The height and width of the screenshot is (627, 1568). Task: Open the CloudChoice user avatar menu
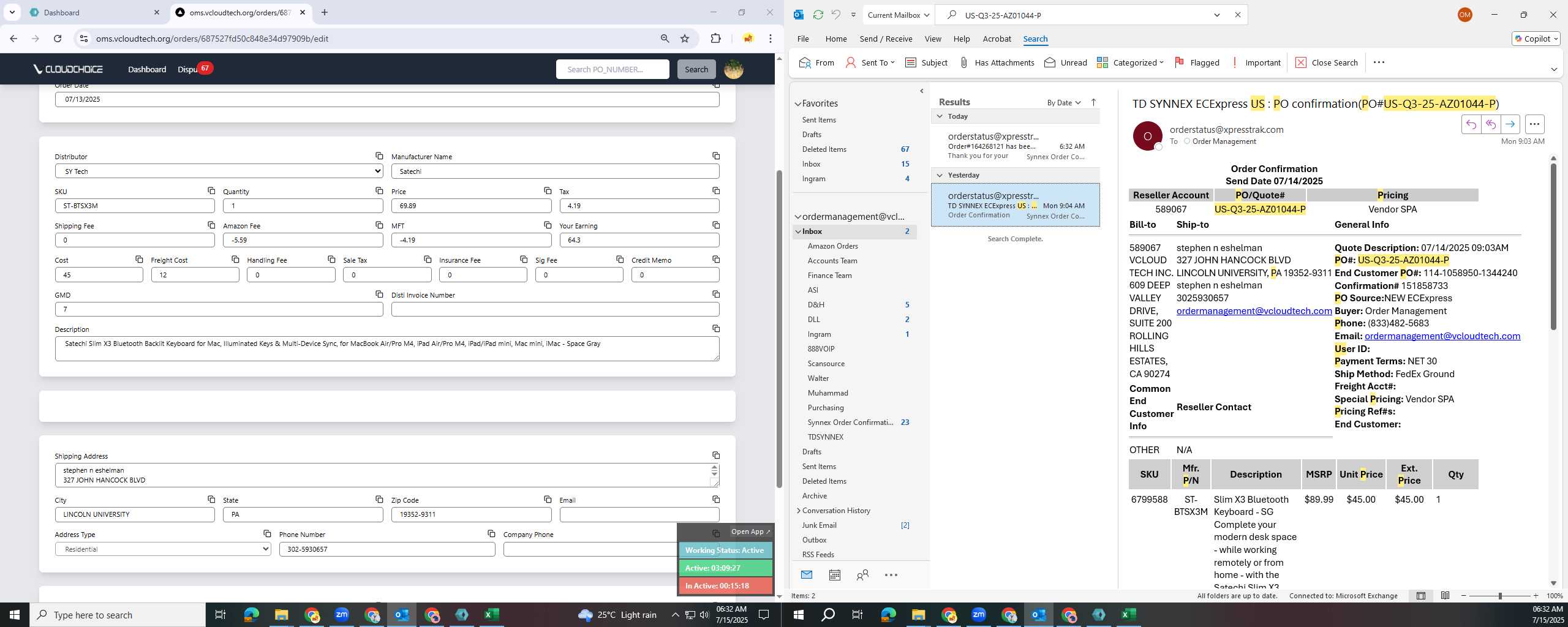[x=734, y=69]
